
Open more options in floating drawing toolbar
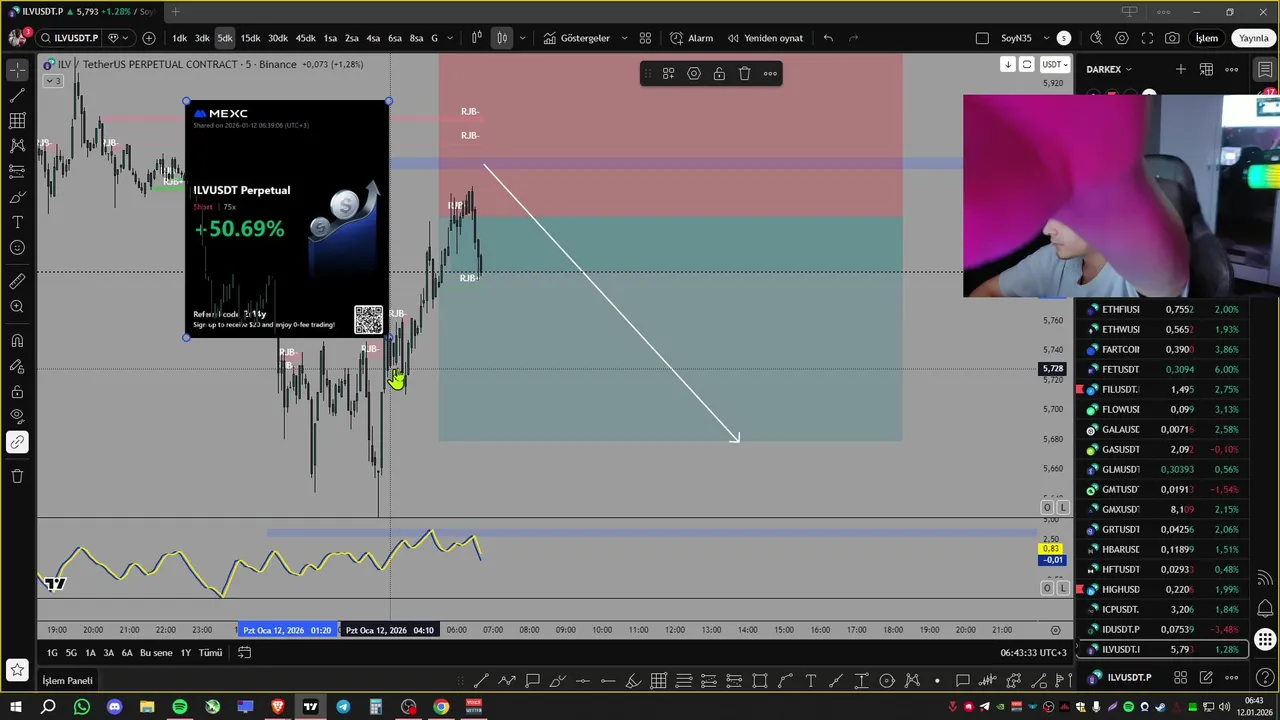coord(770,73)
